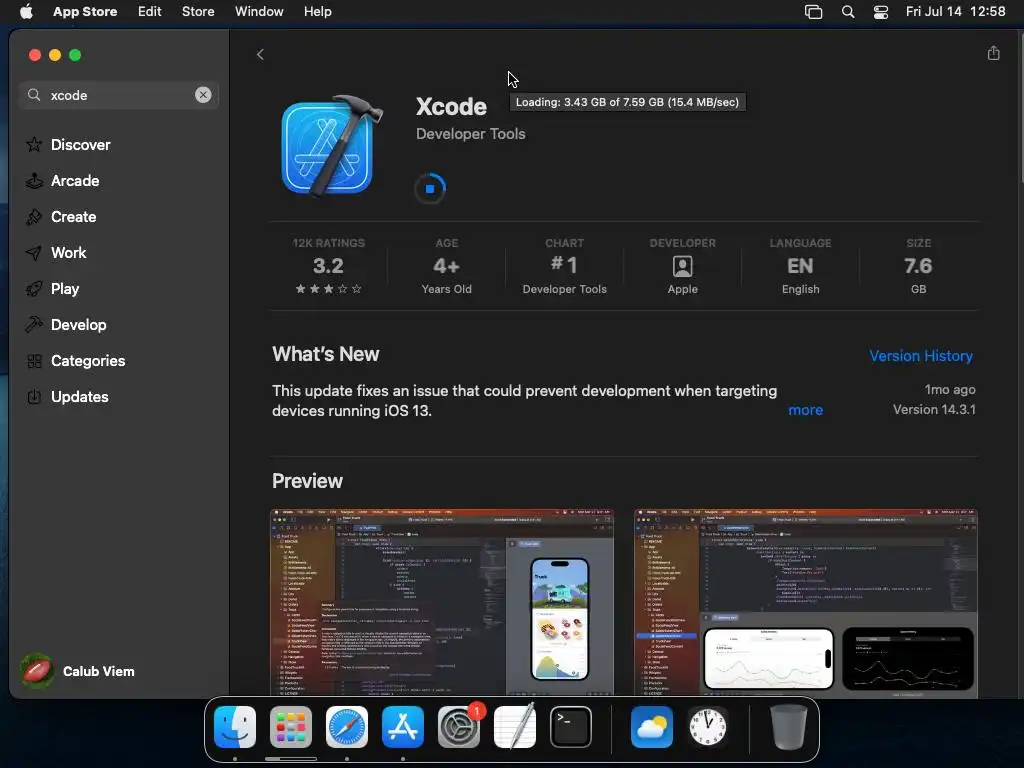Open Clock from the Dock
The image size is (1024, 768).
tap(708, 727)
